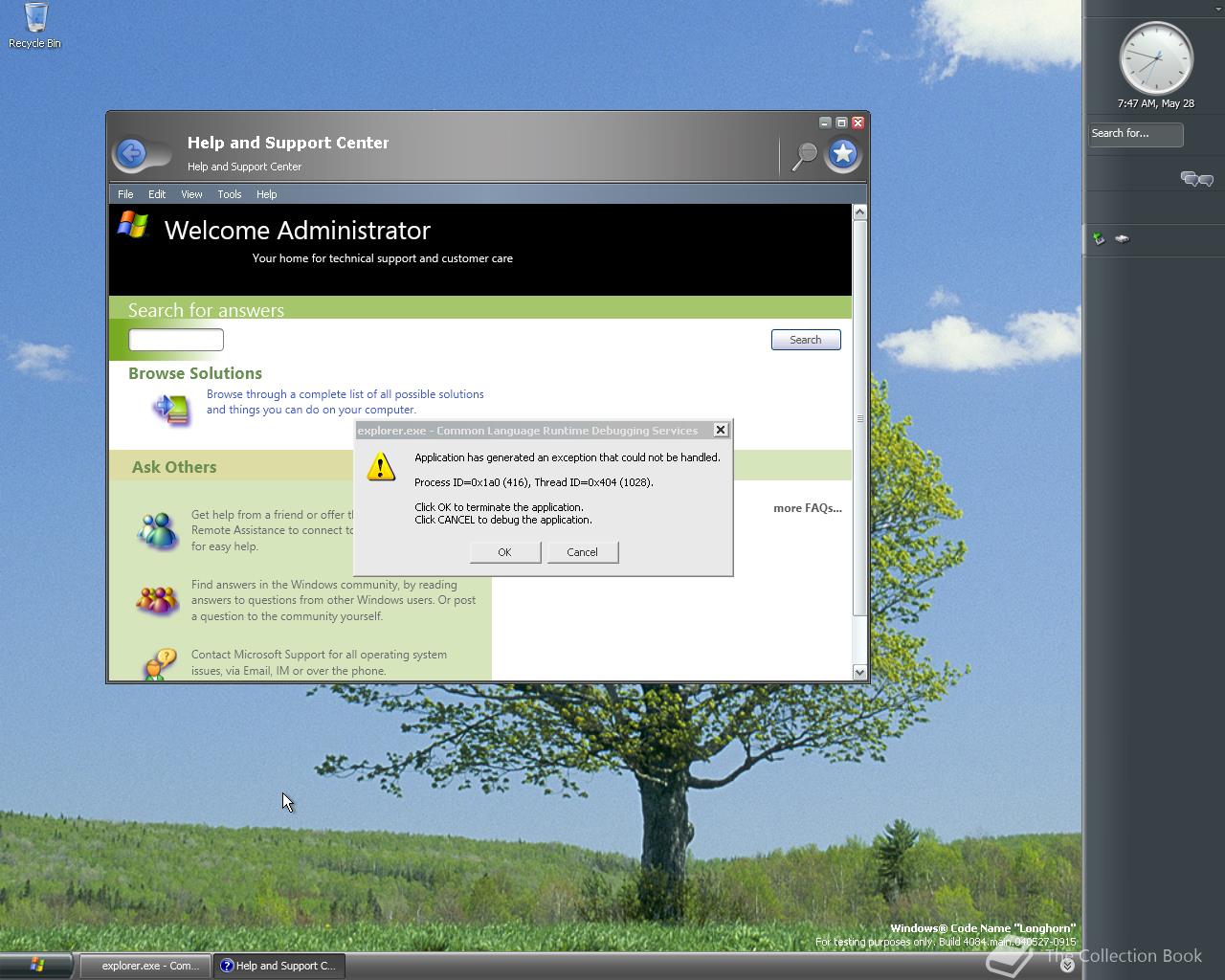Viewport: 1225px width, 980px height.
Task: Close the explorer.exe error dialog
Action: tap(721, 430)
